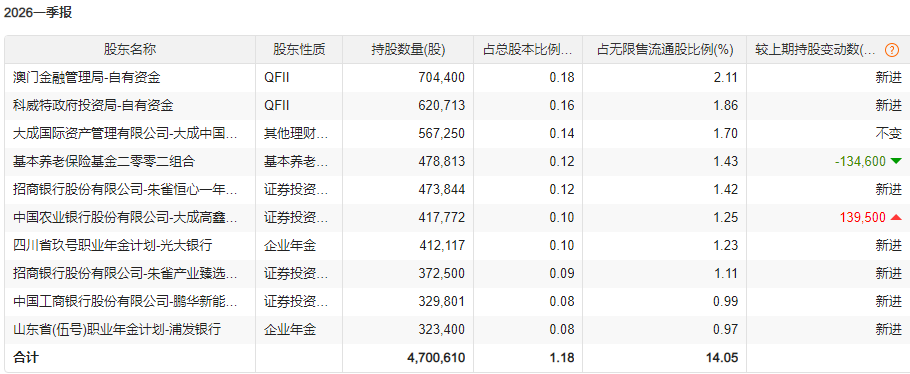910x374 pixels.
Task: Click float ratio 0.99
Action: point(726,301)
